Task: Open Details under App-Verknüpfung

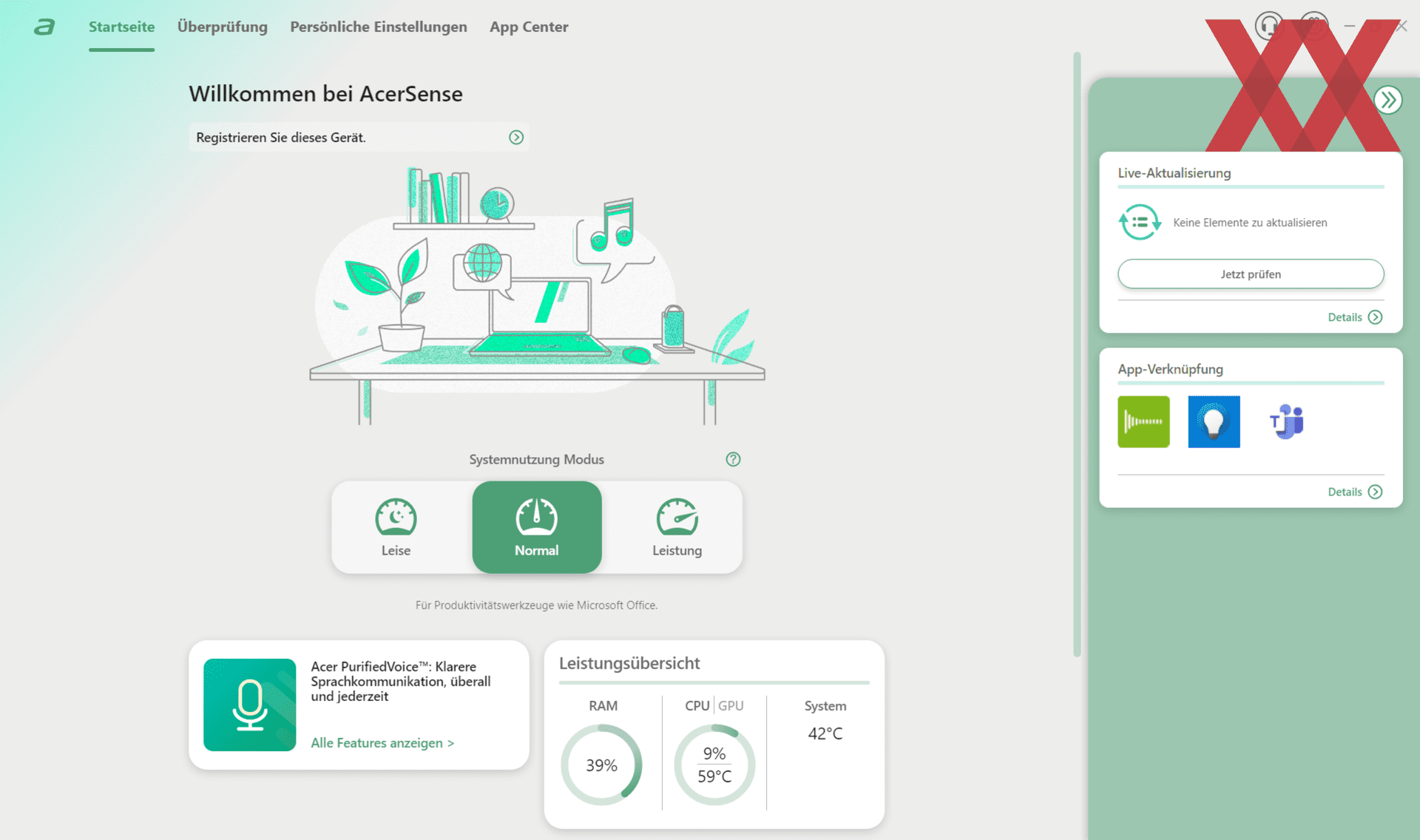Action: 1354,492
